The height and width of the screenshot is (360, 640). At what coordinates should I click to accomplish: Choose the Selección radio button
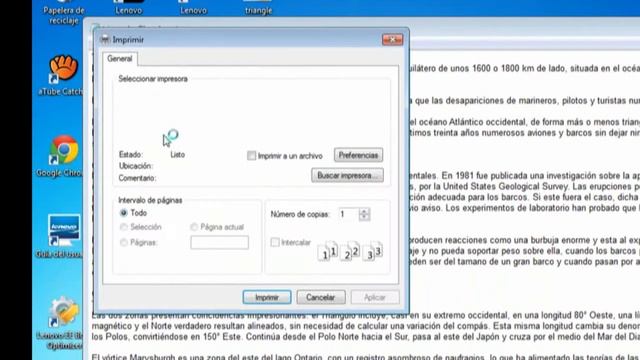click(x=123, y=227)
